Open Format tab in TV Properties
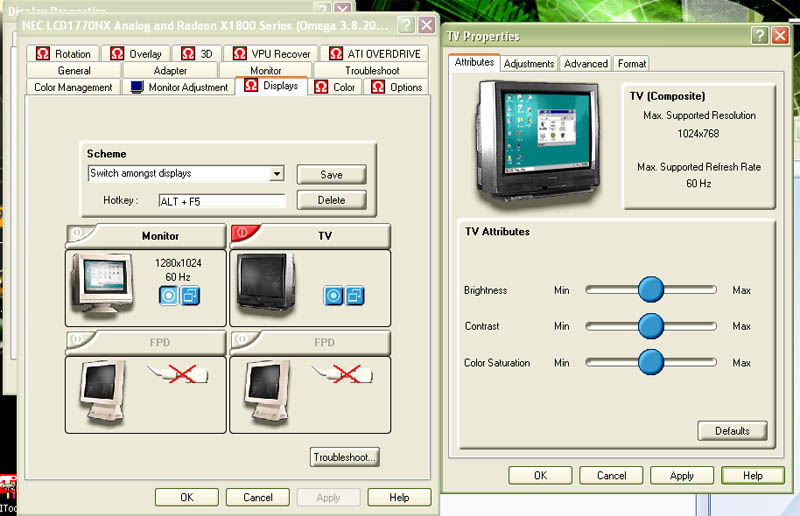The width and height of the screenshot is (800, 516). 632,64
